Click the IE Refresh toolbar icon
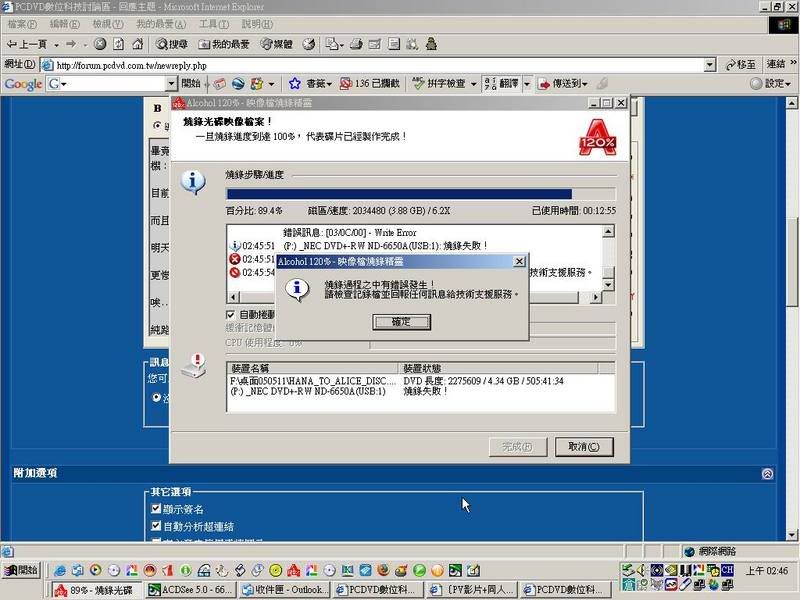 click(118, 44)
